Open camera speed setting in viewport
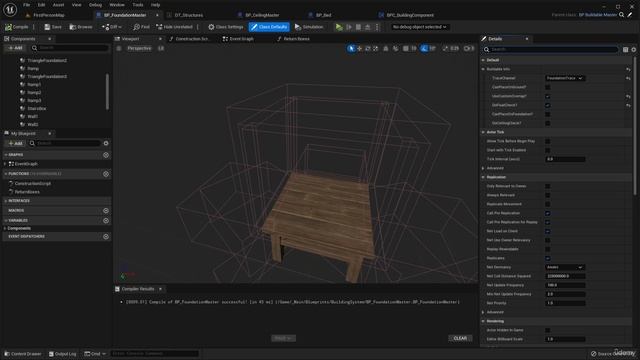The width and height of the screenshot is (640, 360). click(469, 49)
